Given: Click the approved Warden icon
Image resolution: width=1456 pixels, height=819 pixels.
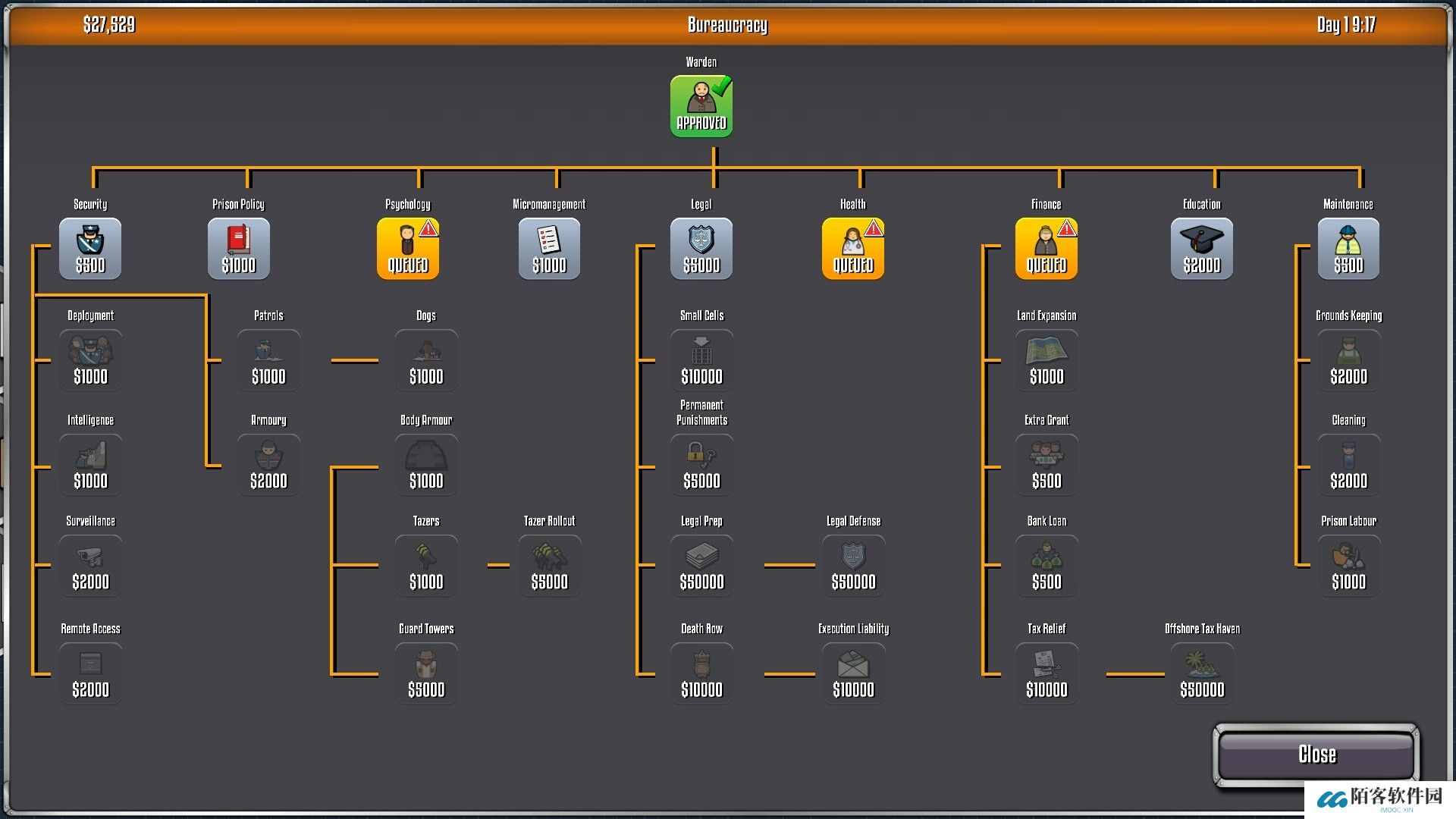Looking at the screenshot, I should [701, 106].
